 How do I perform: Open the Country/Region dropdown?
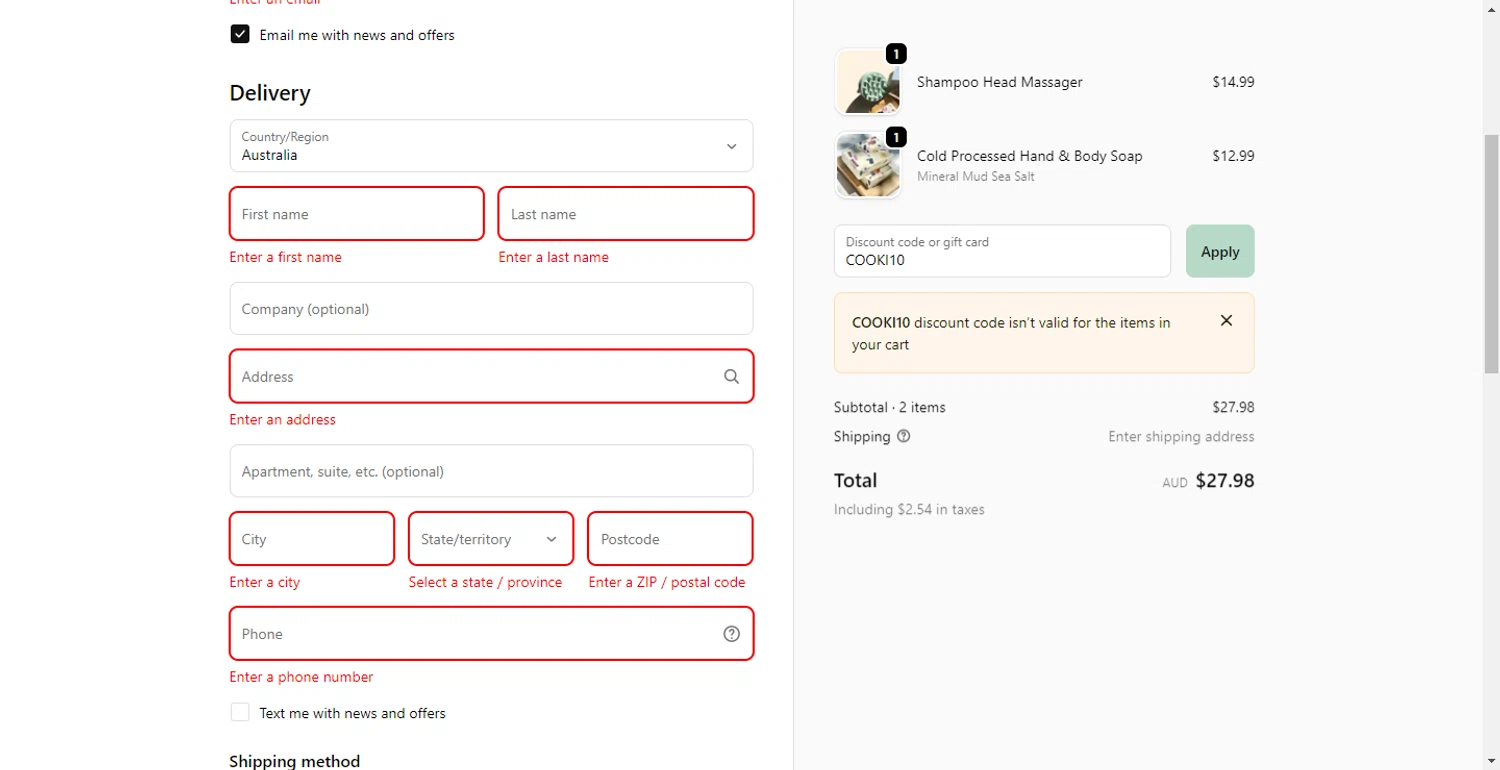point(491,146)
